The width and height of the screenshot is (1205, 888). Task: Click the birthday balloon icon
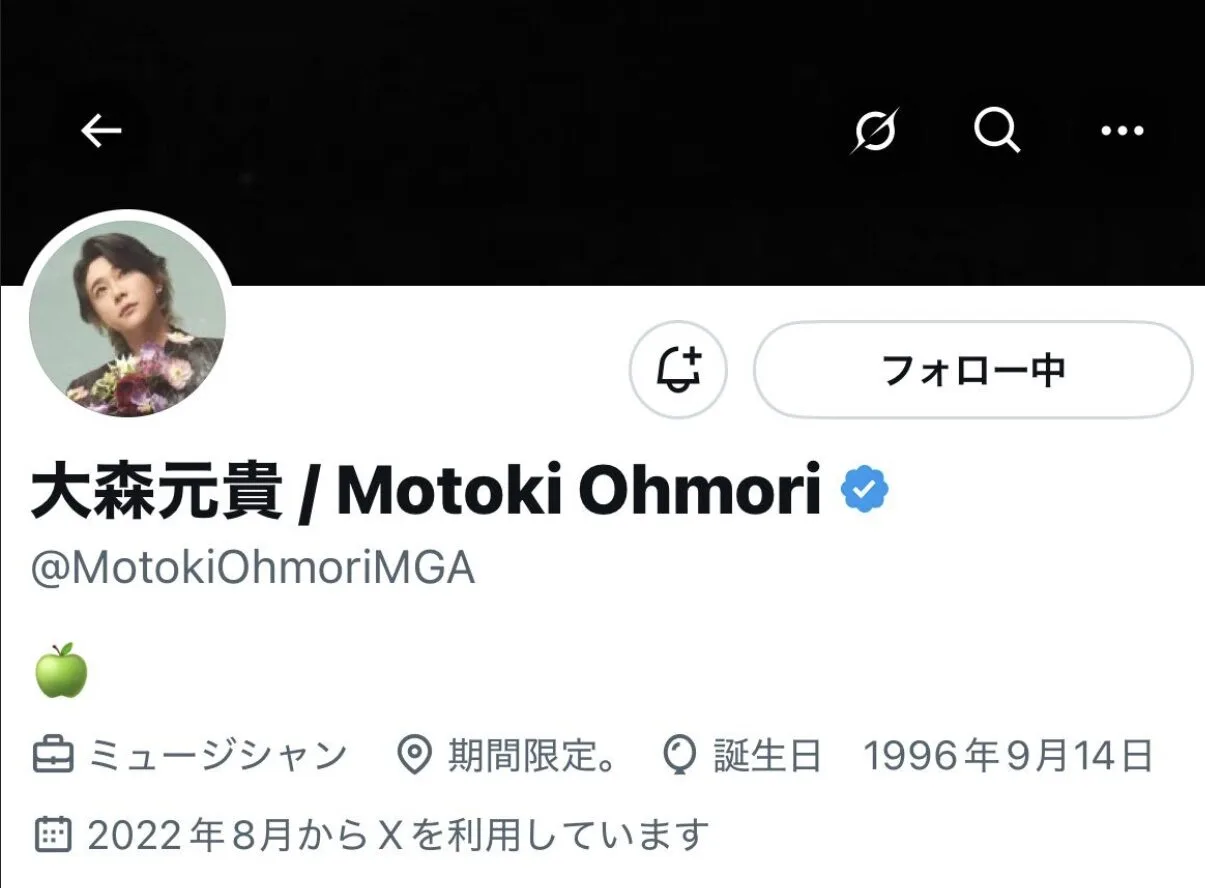[x=681, y=756]
